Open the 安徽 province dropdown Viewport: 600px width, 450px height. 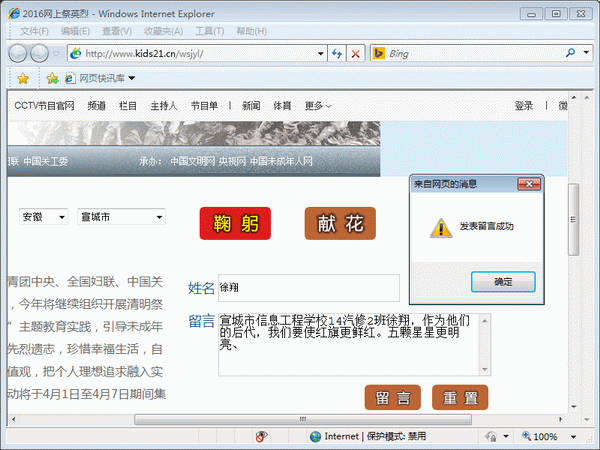pos(43,217)
